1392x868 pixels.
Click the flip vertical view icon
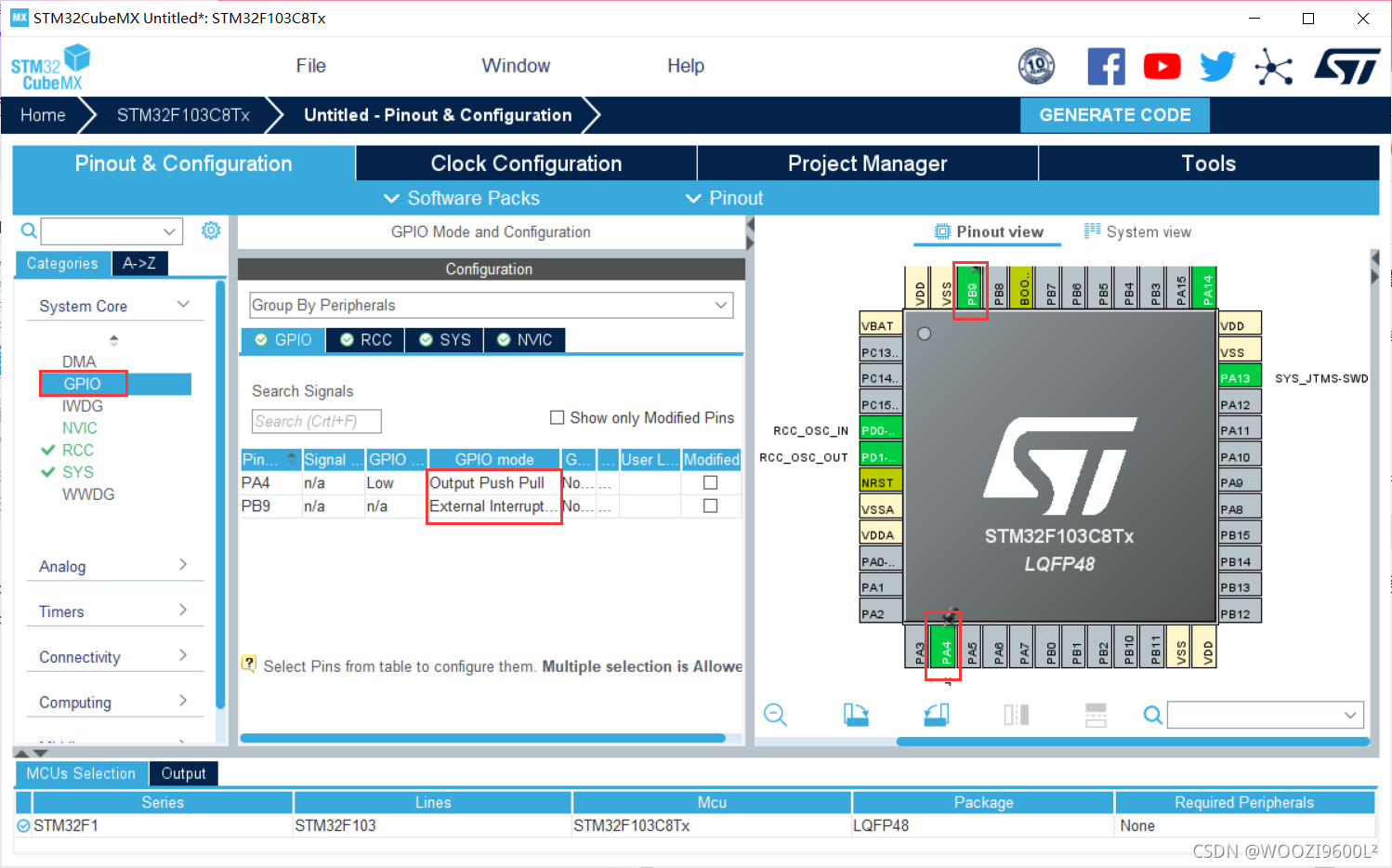click(1097, 715)
